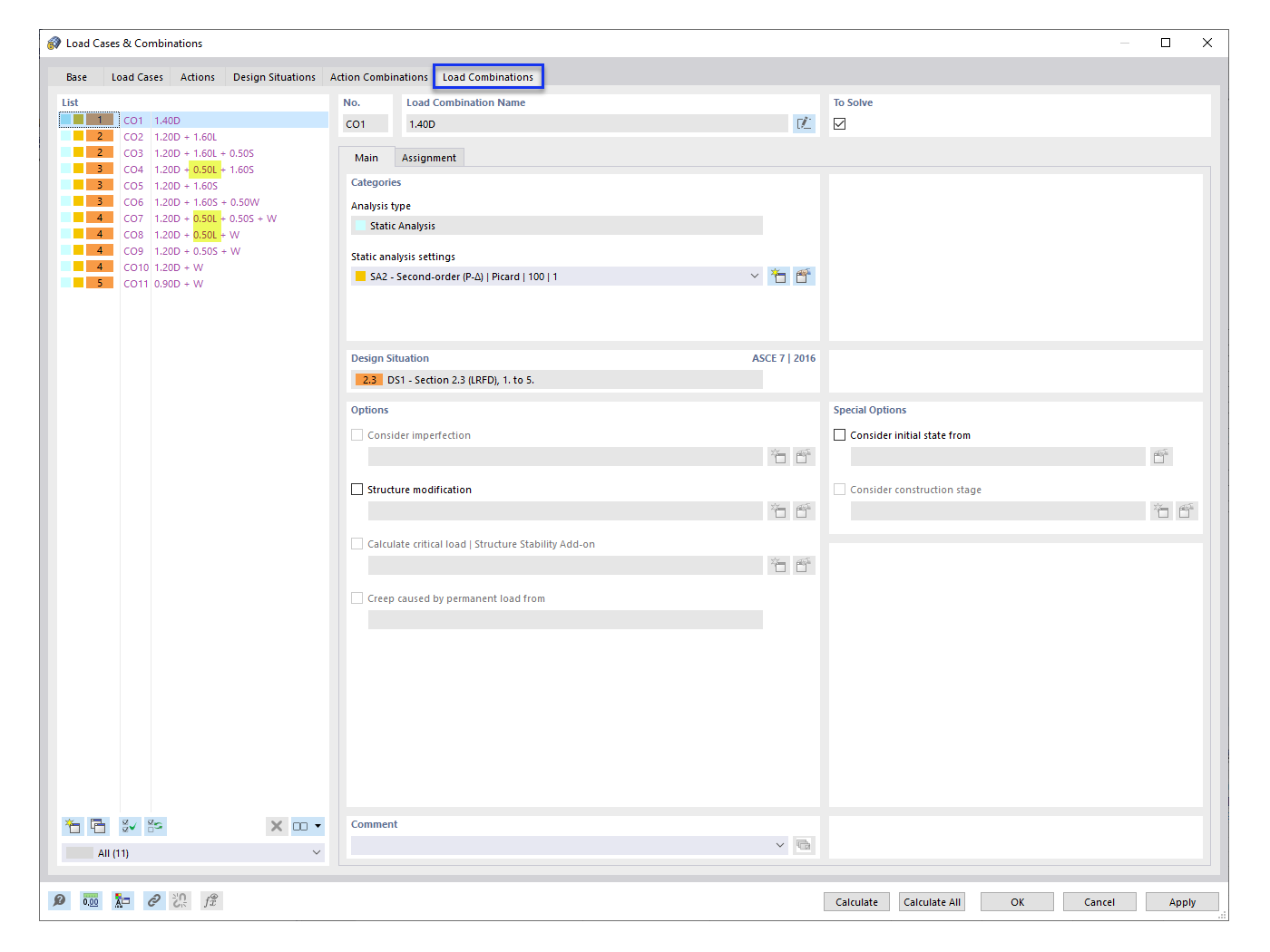Toggle Consider construction stage checkbox
The width and height of the screenshot is (1270, 952).
tap(840, 490)
